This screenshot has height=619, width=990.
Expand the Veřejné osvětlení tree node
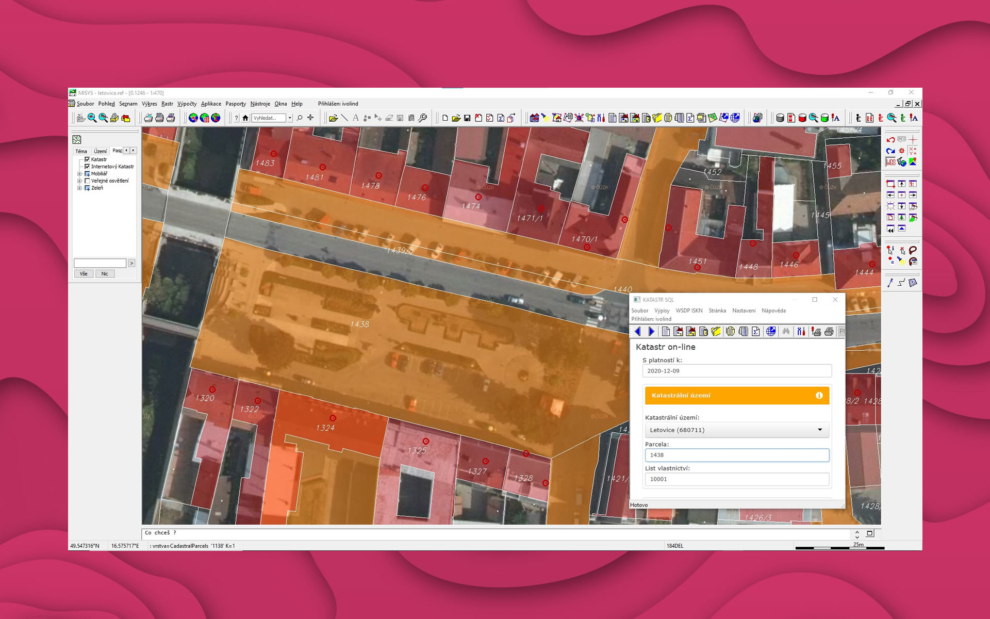pos(80,181)
